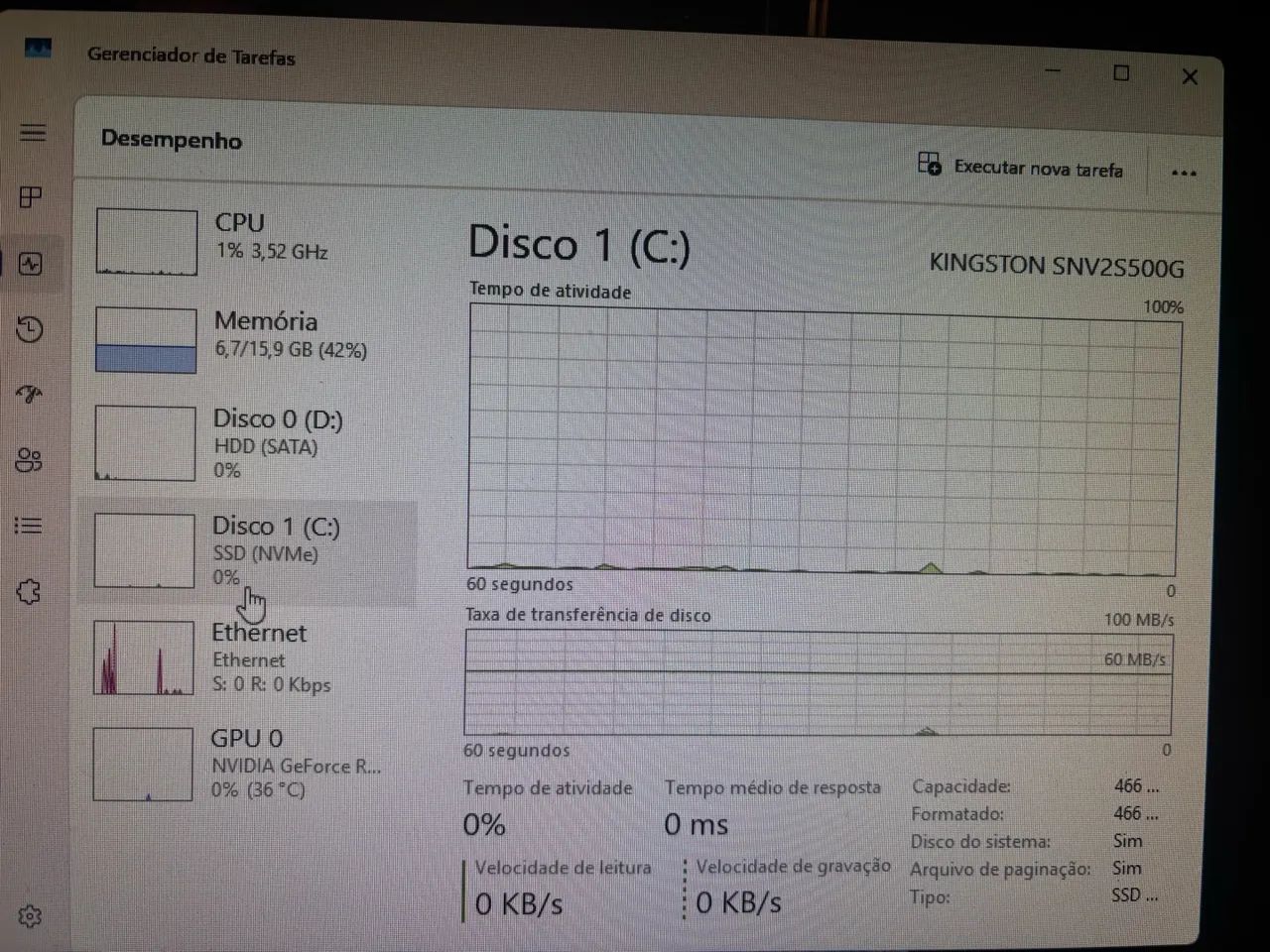Click the Tipo label
Screen dimensions: 1270x952
929,897
